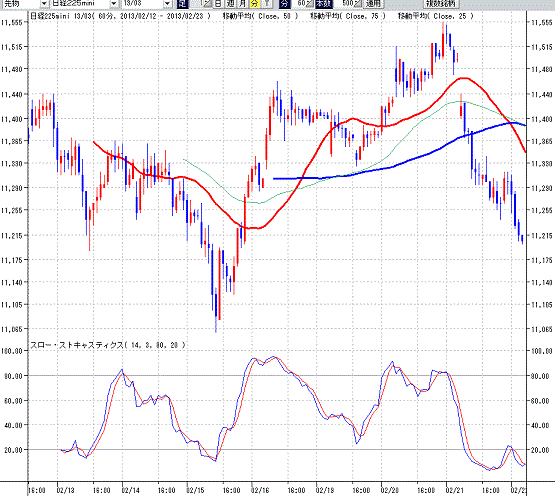The height and width of the screenshot is (496, 555).
Task: Select the 月 monthly timeframe button
Action: [x=242, y=4]
